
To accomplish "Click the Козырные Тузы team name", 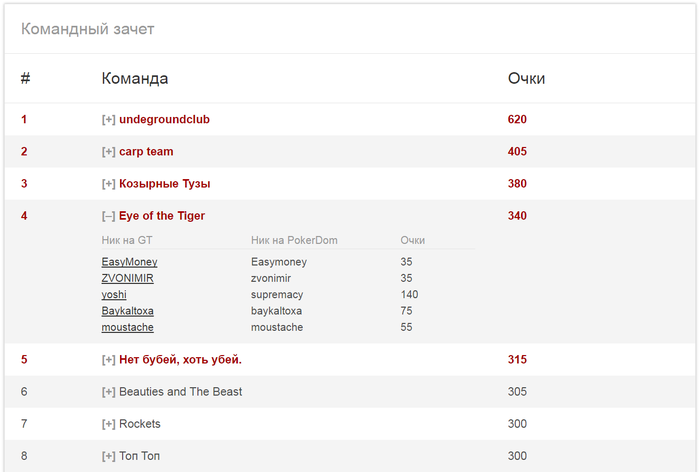I will click(165, 184).
